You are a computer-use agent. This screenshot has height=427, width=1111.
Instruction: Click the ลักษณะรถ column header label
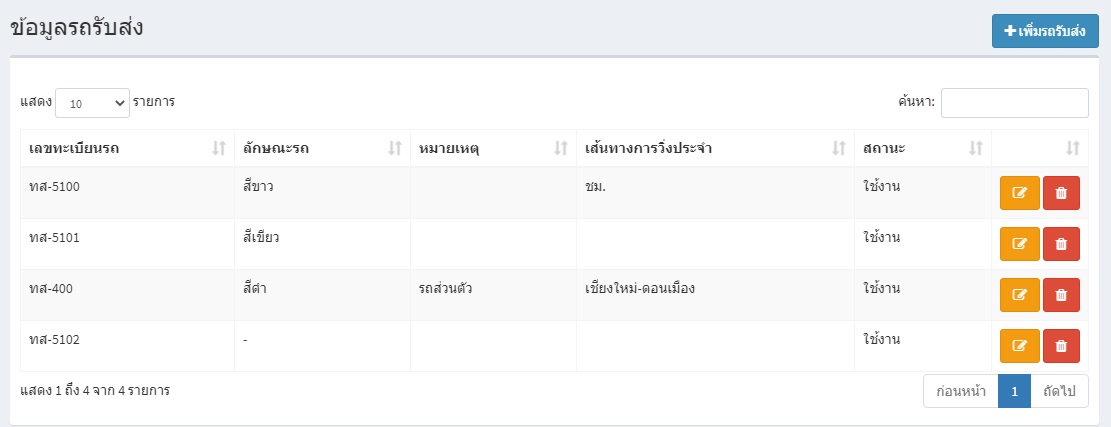click(276, 149)
